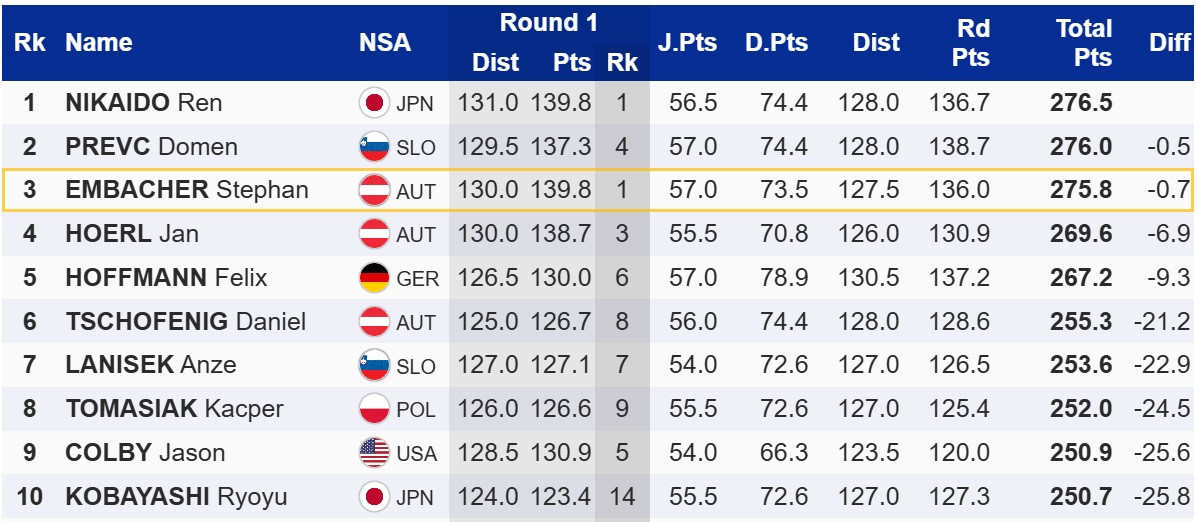Click Austria flag icon in HOERL row
1197x522 pixels.
coord(374,234)
